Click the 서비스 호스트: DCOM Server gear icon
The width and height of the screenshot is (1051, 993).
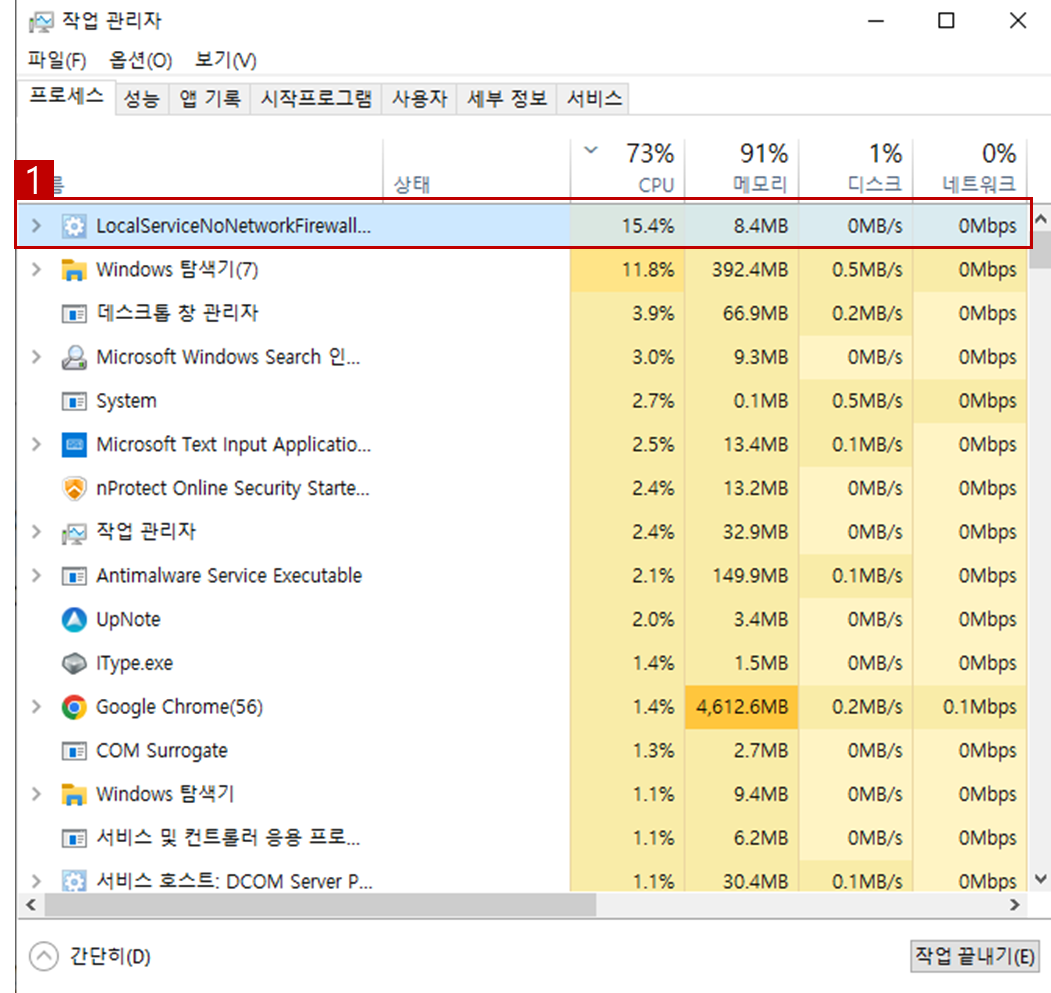coord(74,880)
